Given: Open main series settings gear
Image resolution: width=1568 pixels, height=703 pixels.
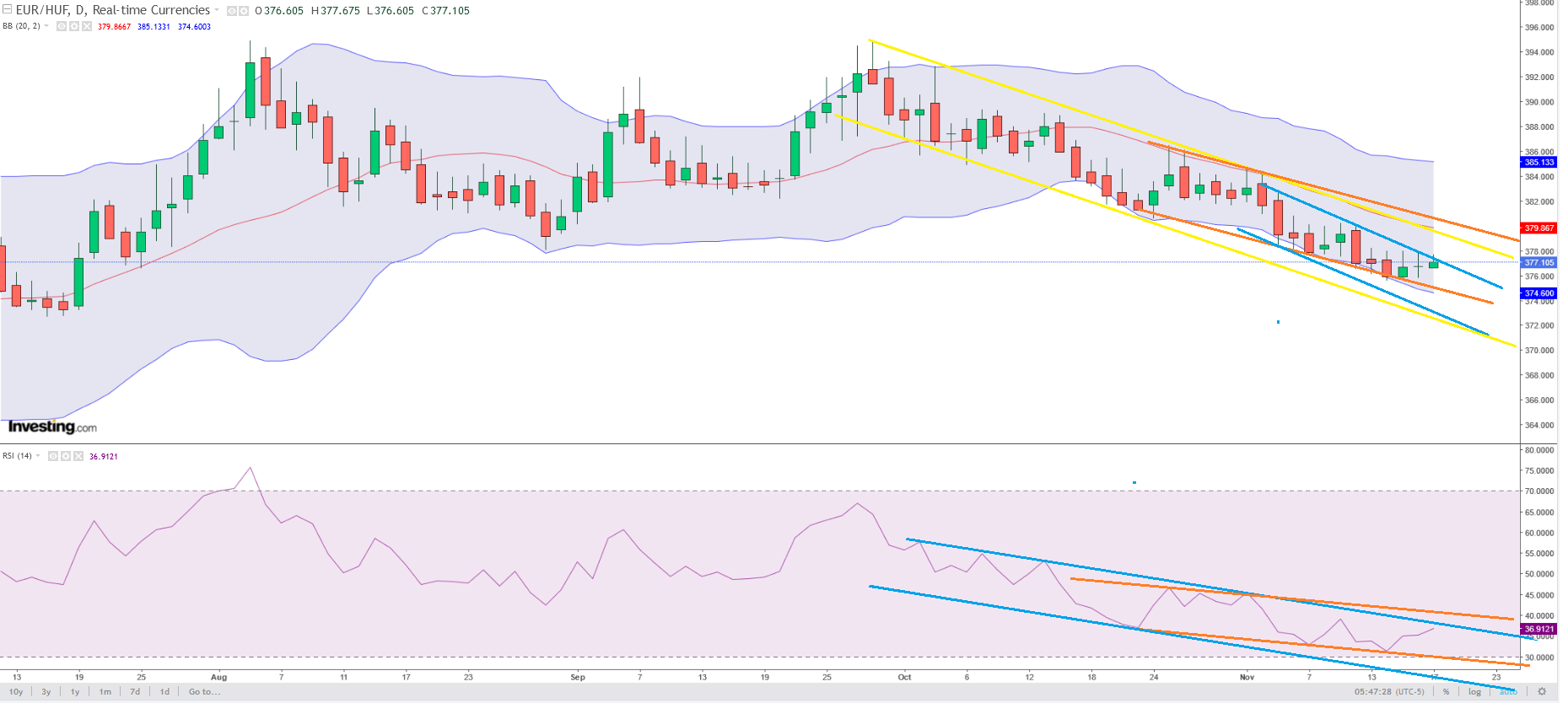Looking at the screenshot, I should pyautogui.click(x=244, y=11).
